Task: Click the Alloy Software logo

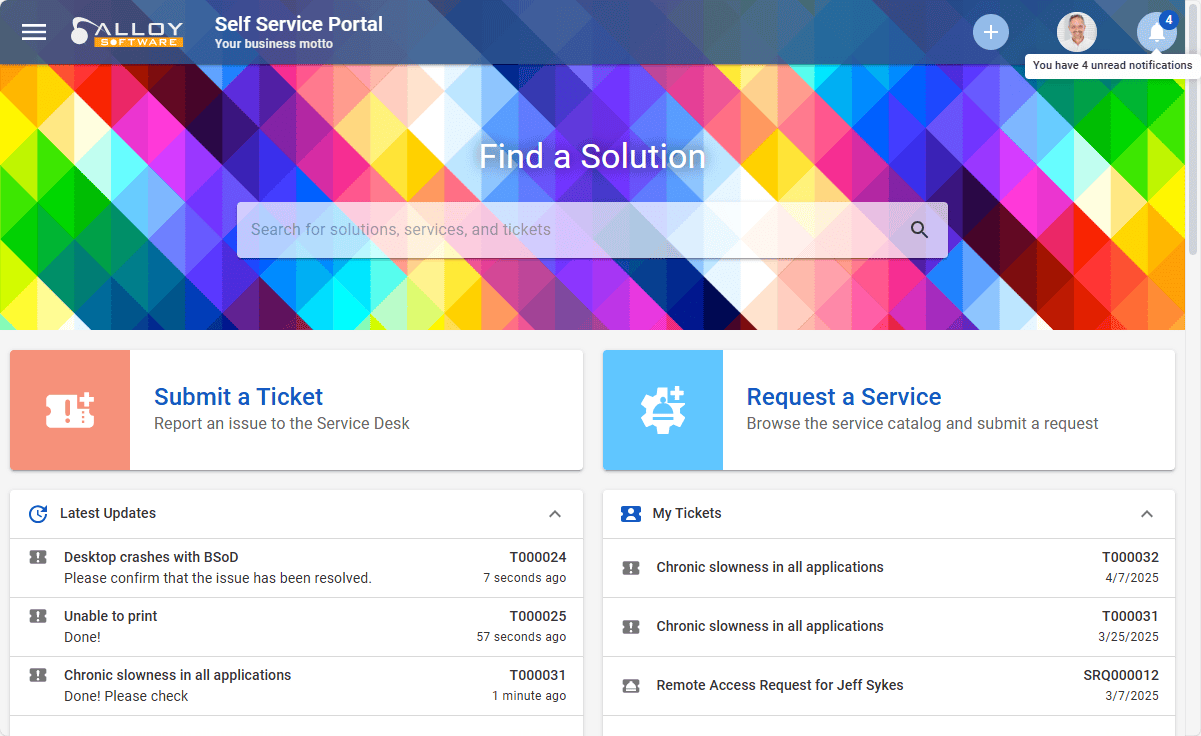Action: pos(127,32)
